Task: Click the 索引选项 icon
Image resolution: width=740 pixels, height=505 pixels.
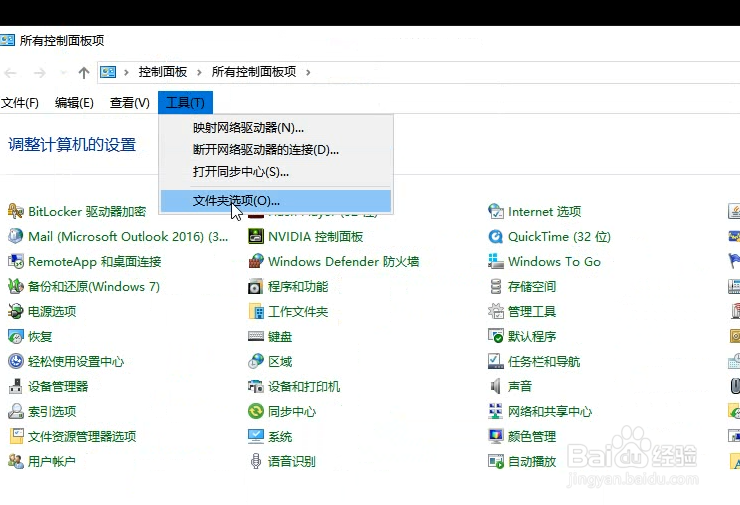Action: point(16,411)
